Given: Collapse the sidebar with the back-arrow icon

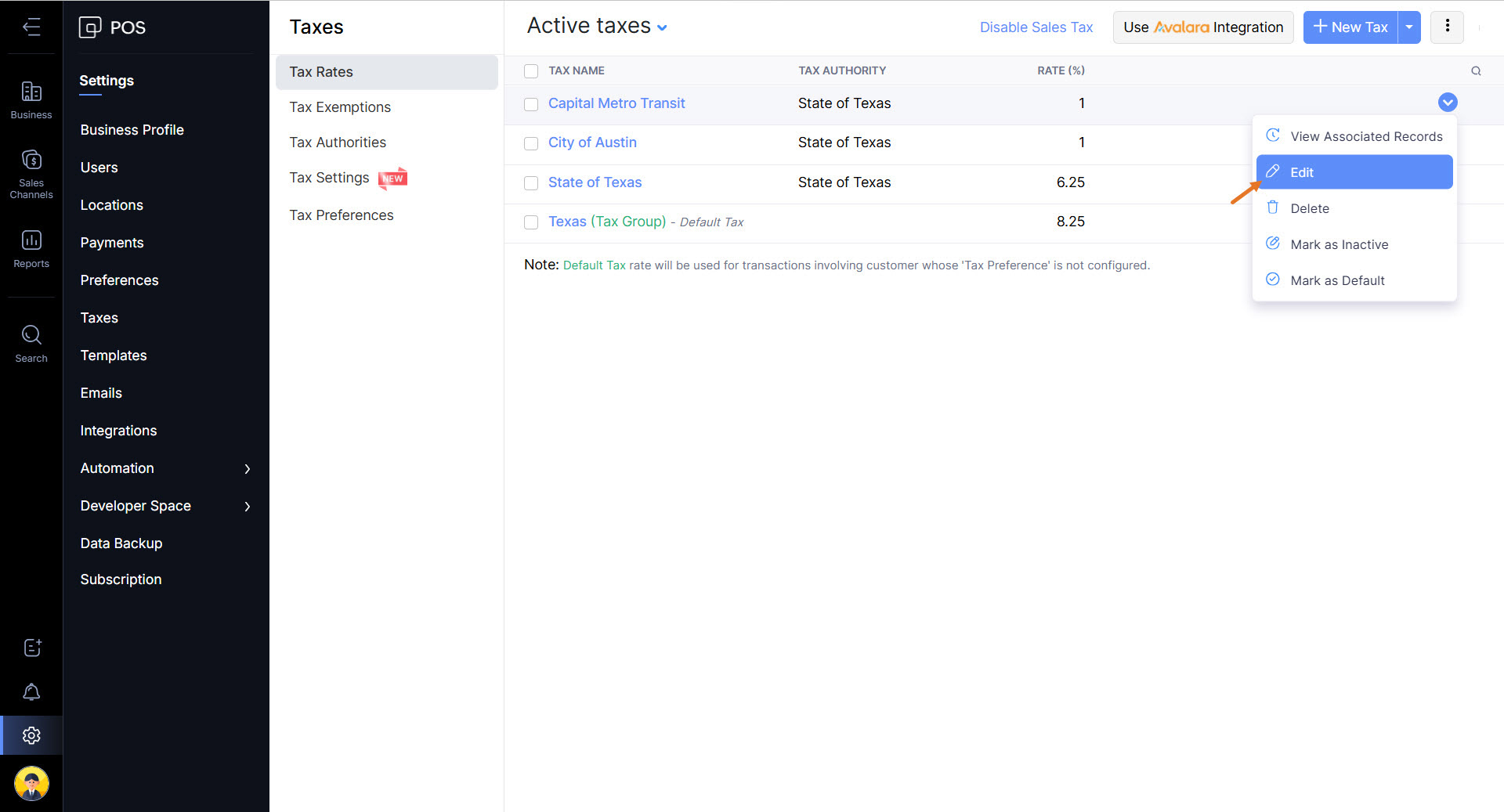Looking at the screenshot, I should click(31, 27).
